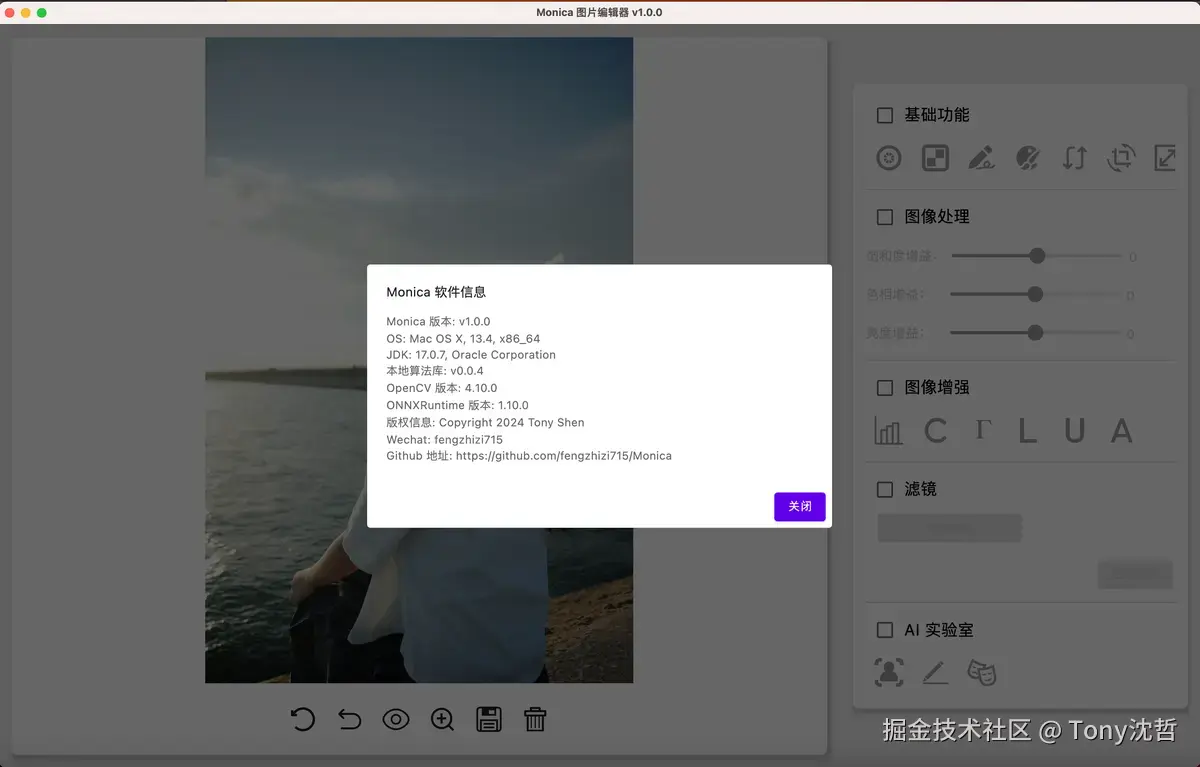Click the small gray filter apply button
The width and height of the screenshot is (1200, 767).
click(x=1135, y=574)
